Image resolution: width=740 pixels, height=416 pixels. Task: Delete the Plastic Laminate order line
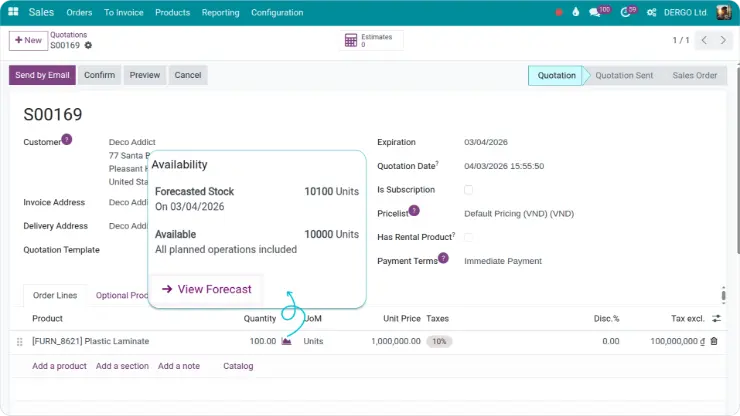tap(714, 341)
